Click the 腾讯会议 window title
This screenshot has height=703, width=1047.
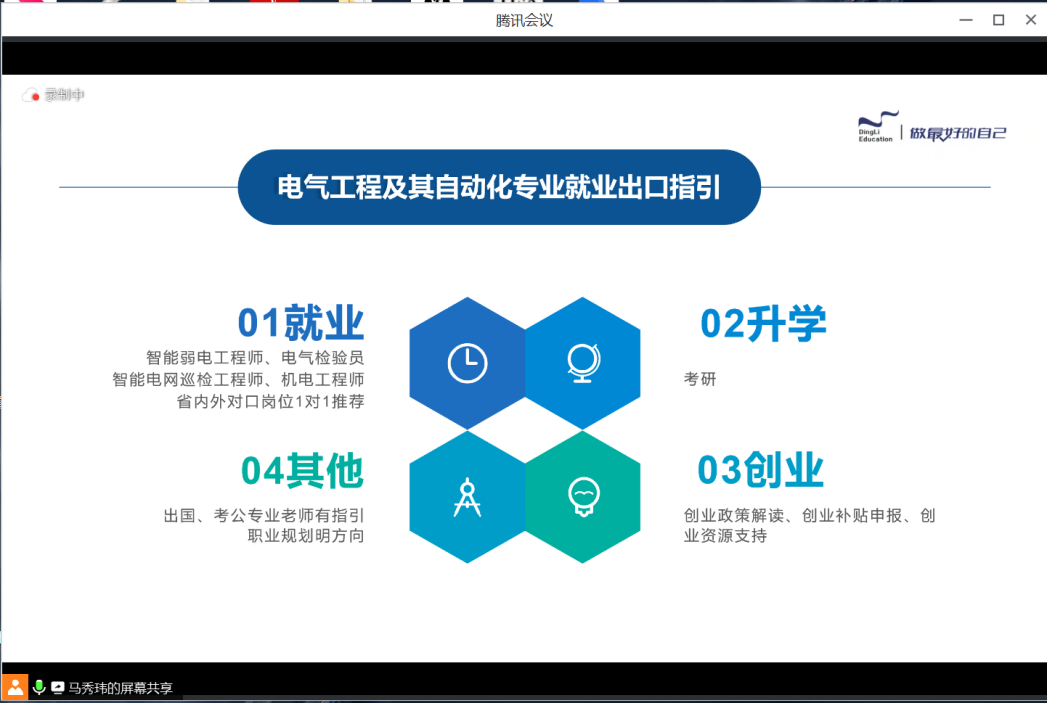(x=523, y=20)
